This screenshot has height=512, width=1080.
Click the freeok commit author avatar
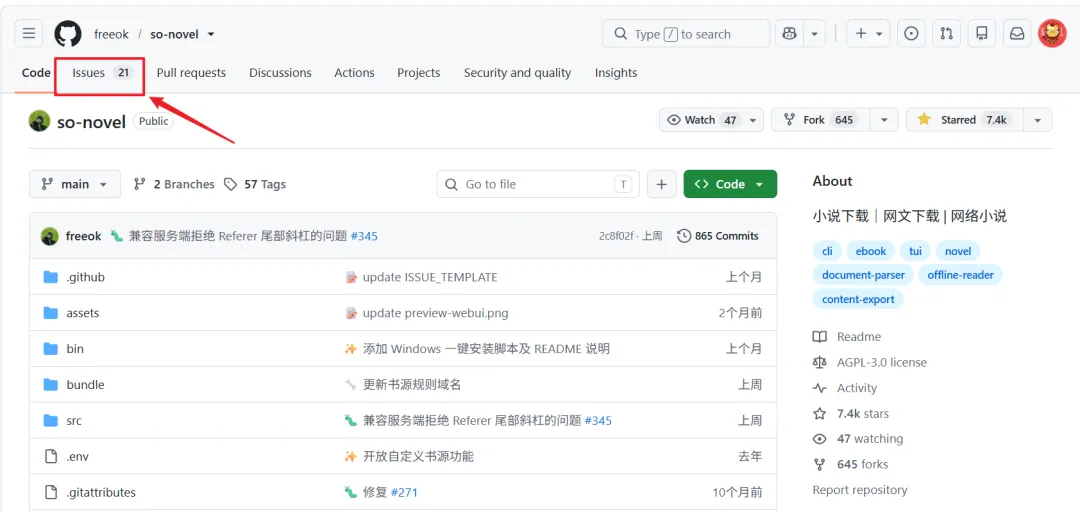tap(50, 236)
